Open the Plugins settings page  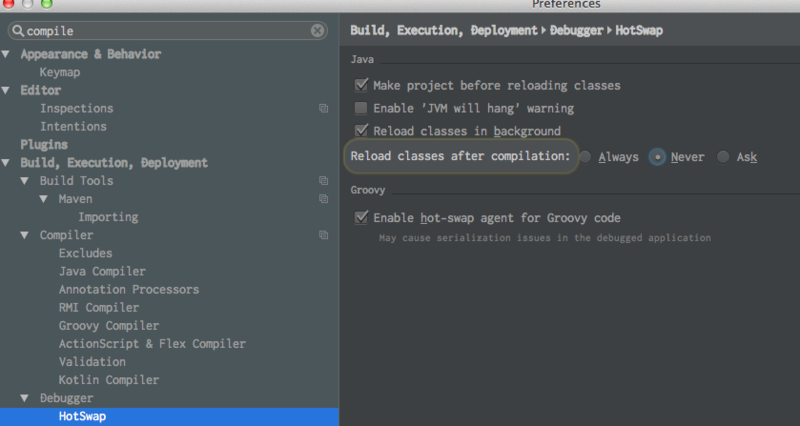[x=44, y=145]
